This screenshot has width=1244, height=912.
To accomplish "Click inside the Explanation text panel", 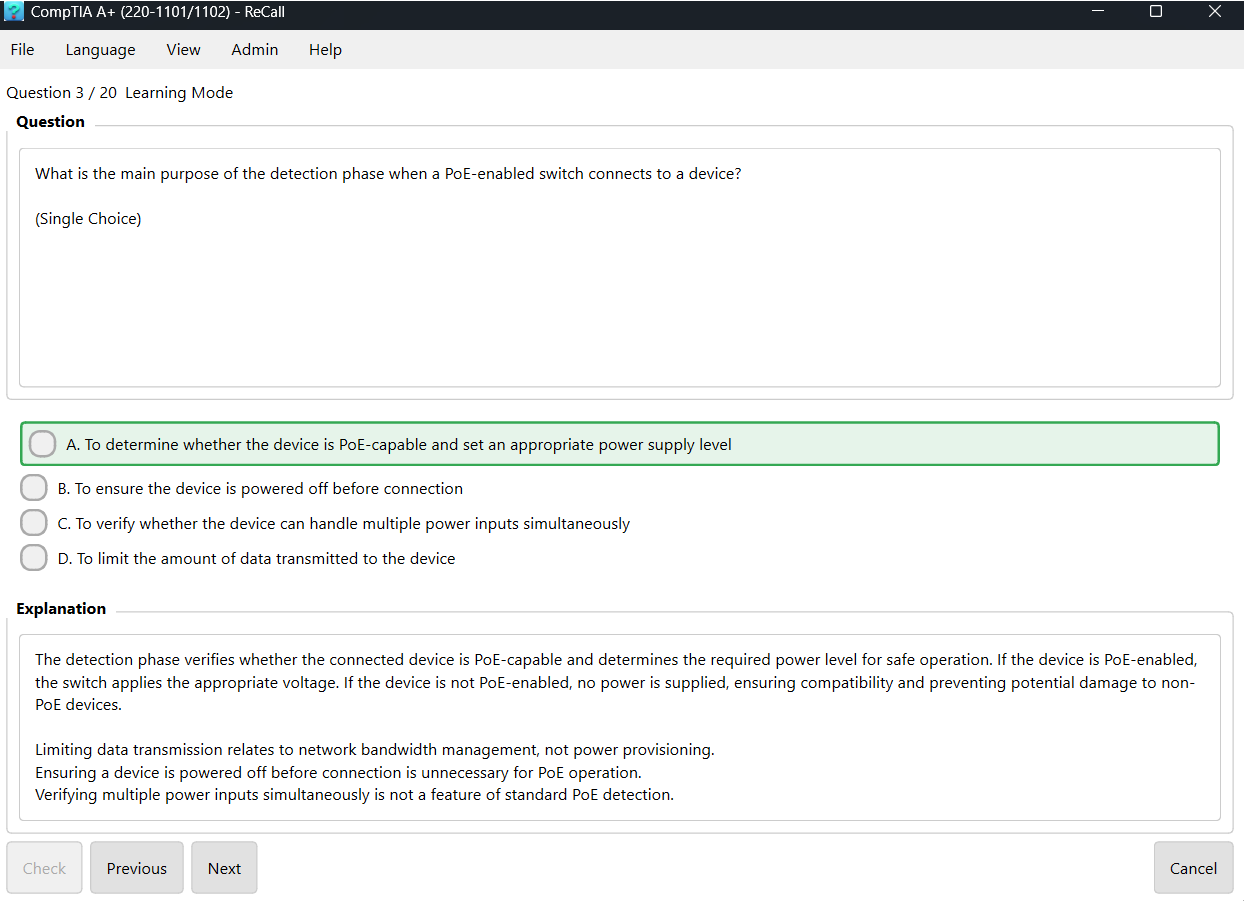I will coord(619,726).
